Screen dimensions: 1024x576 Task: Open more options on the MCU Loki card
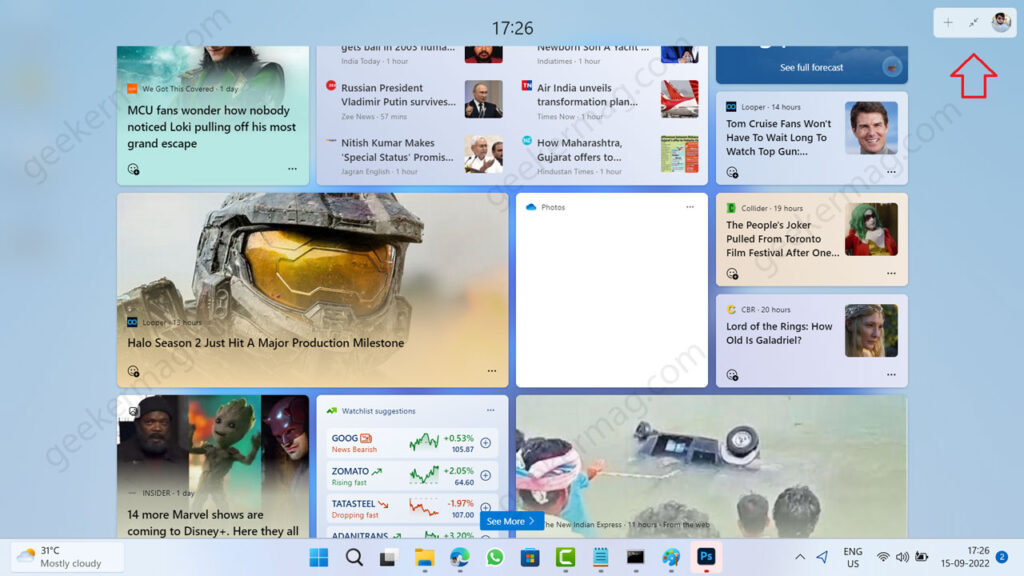pyautogui.click(x=292, y=169)
